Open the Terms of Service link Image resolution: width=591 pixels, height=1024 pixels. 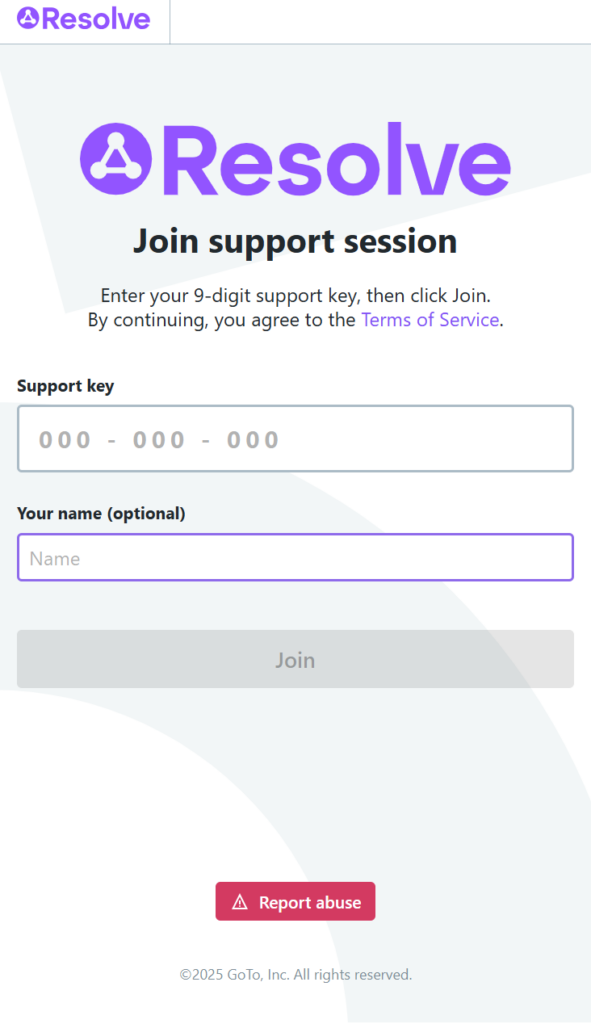click(x=430, y=320)
